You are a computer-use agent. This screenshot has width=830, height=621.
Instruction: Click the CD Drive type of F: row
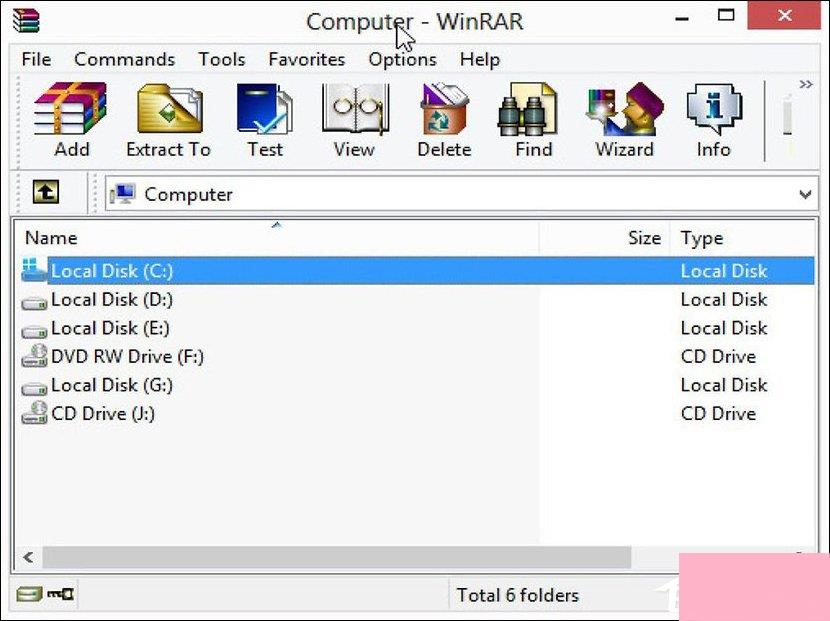(718, 357)
